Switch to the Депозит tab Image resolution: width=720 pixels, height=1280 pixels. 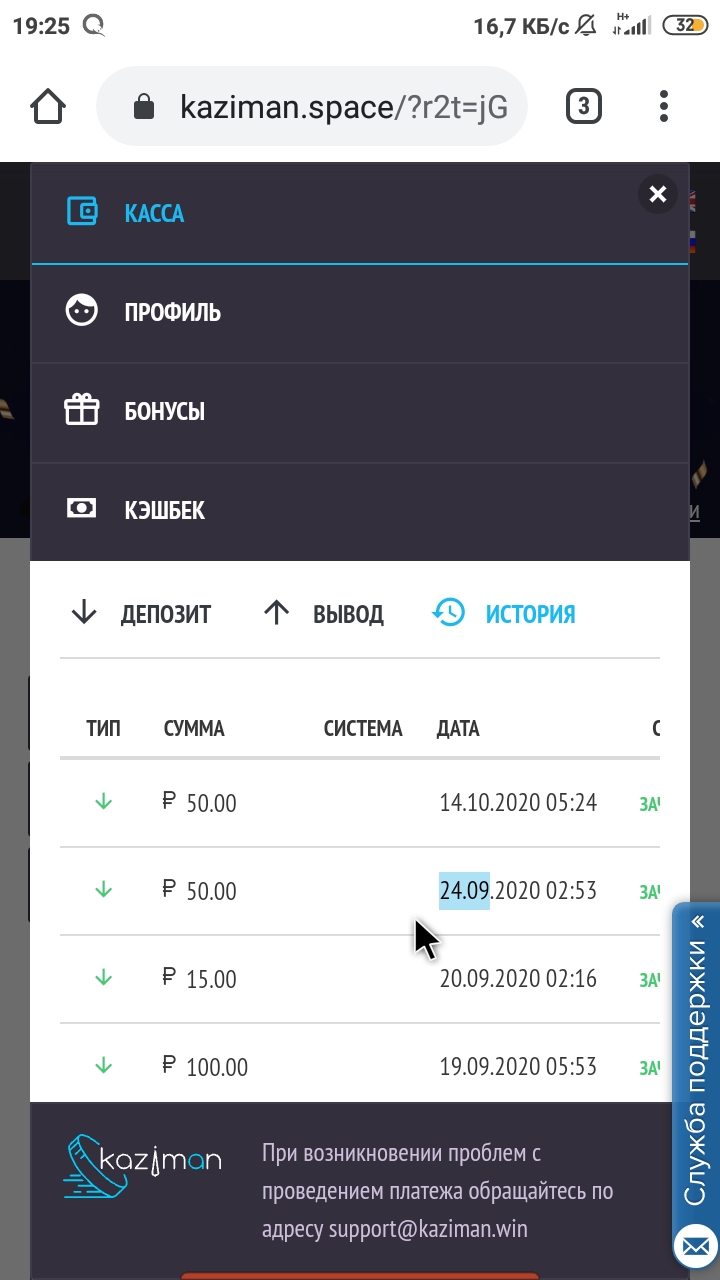[142, 614]
